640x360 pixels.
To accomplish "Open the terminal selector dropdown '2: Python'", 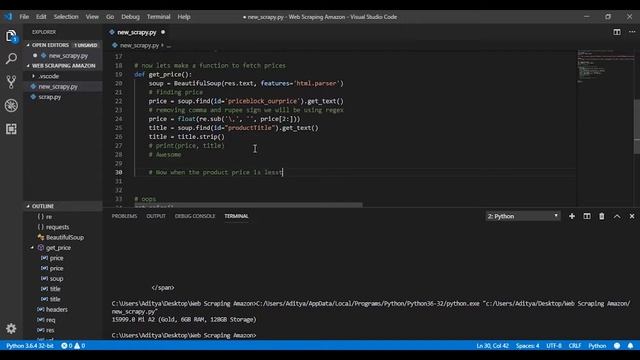I will pyautogui.click(x=523, y=216).
